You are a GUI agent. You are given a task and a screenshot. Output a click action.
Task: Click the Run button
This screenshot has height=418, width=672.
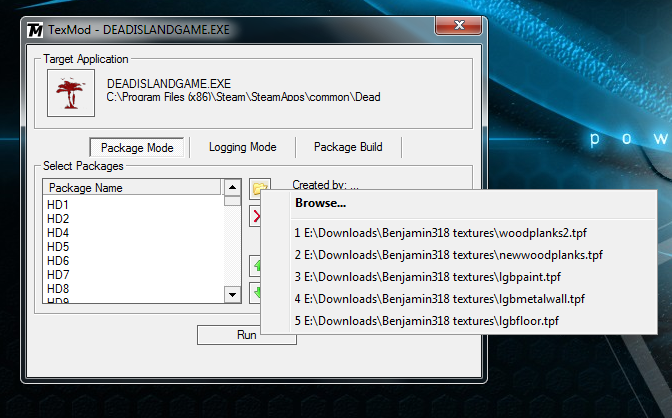coord(247,335)
